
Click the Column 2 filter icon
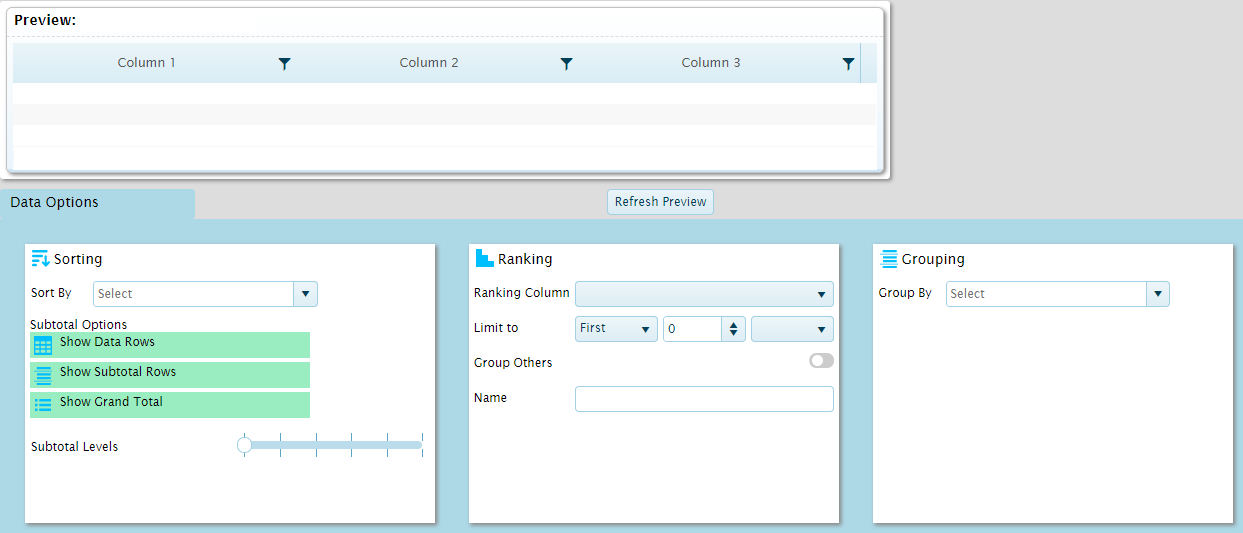[566, 64]
